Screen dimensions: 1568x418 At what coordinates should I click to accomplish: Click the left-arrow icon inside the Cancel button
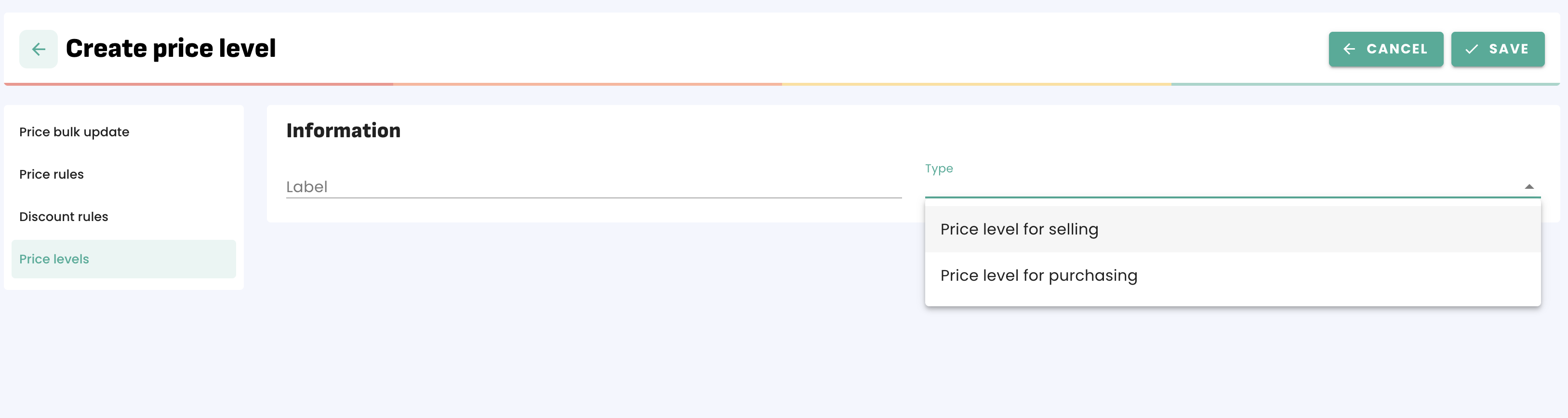[x=1349, y=49]
